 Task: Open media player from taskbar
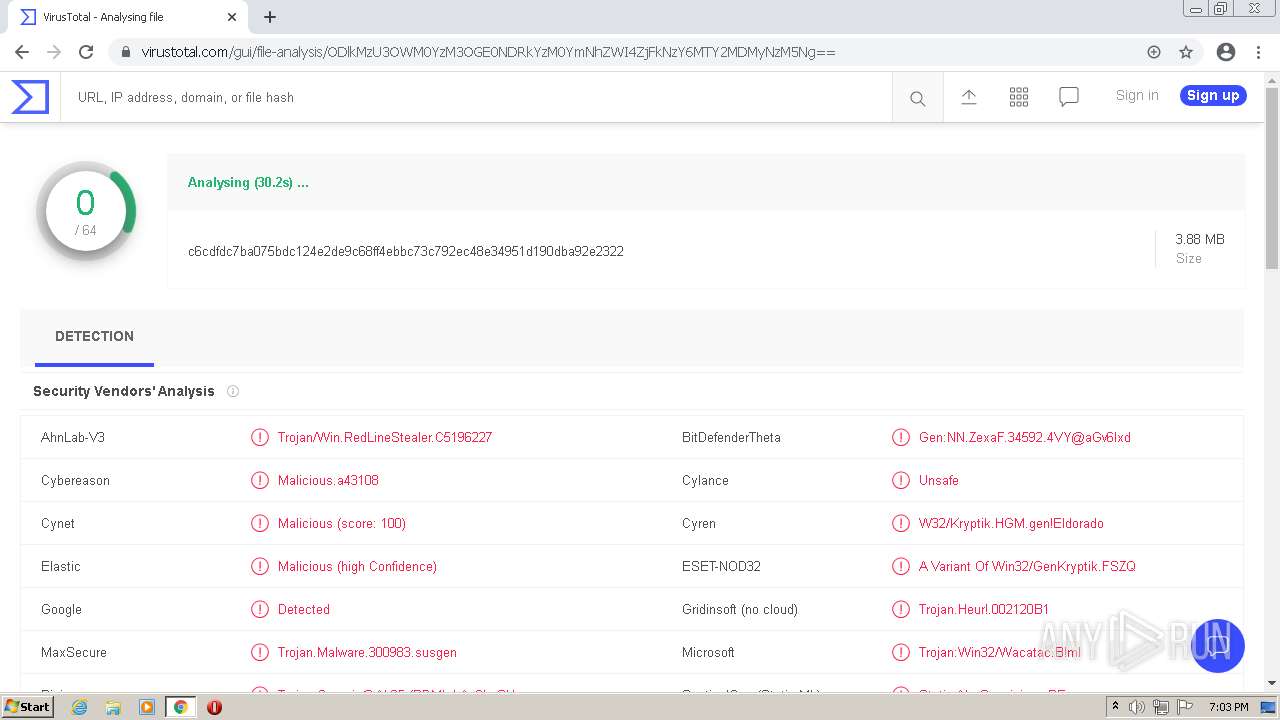point(147,707)
